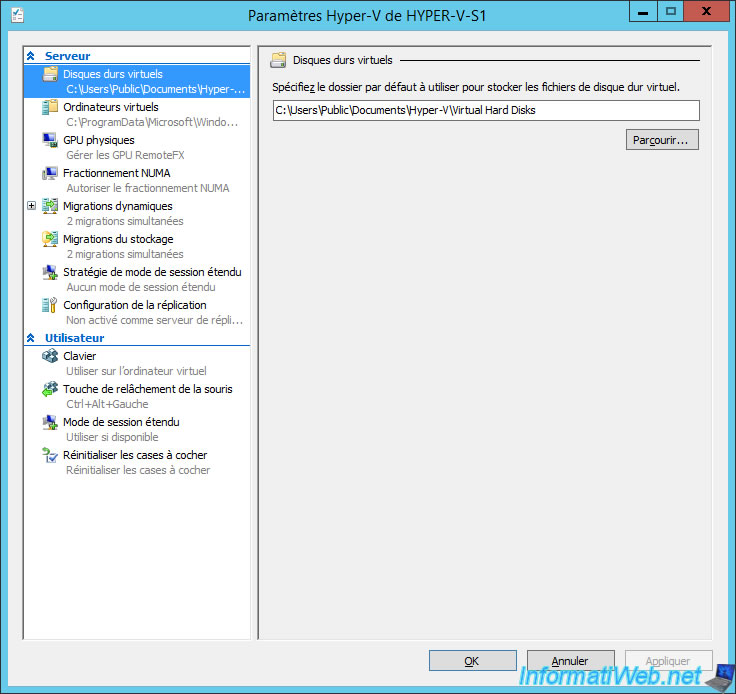Click "C:\ProgramData\Microsoft\Windo..." path text
The width and height of the screenshot is (736, 694).
pos(152,122)
